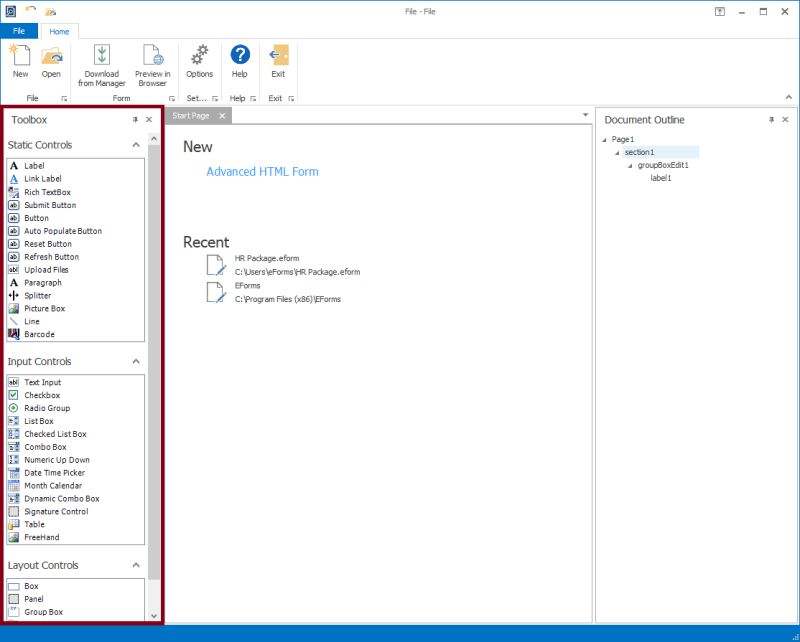Screen dimensions: 800x642
Task: Create a new Advanced HTML Form
Action: tap(262, 171)
